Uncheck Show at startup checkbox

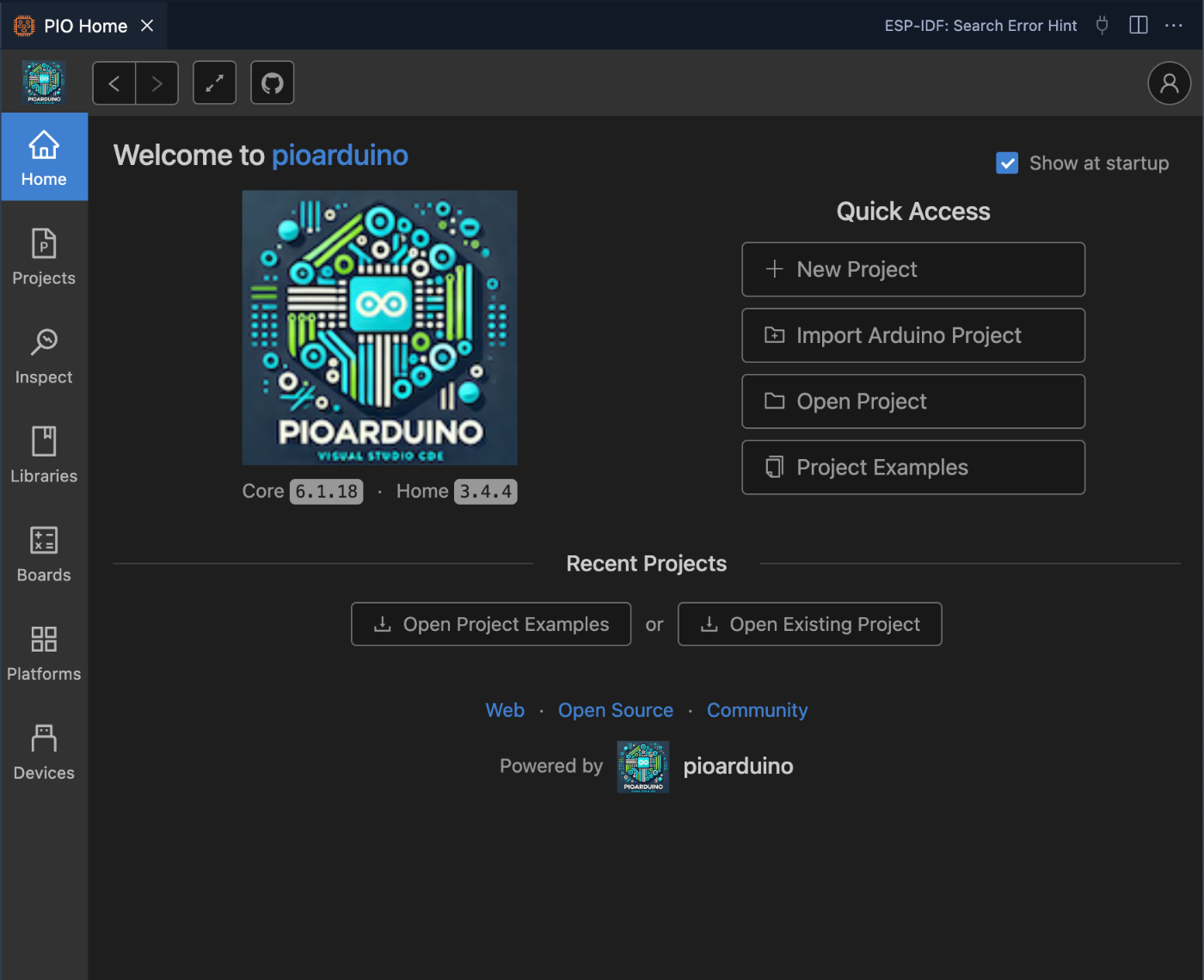point(1007,163)
